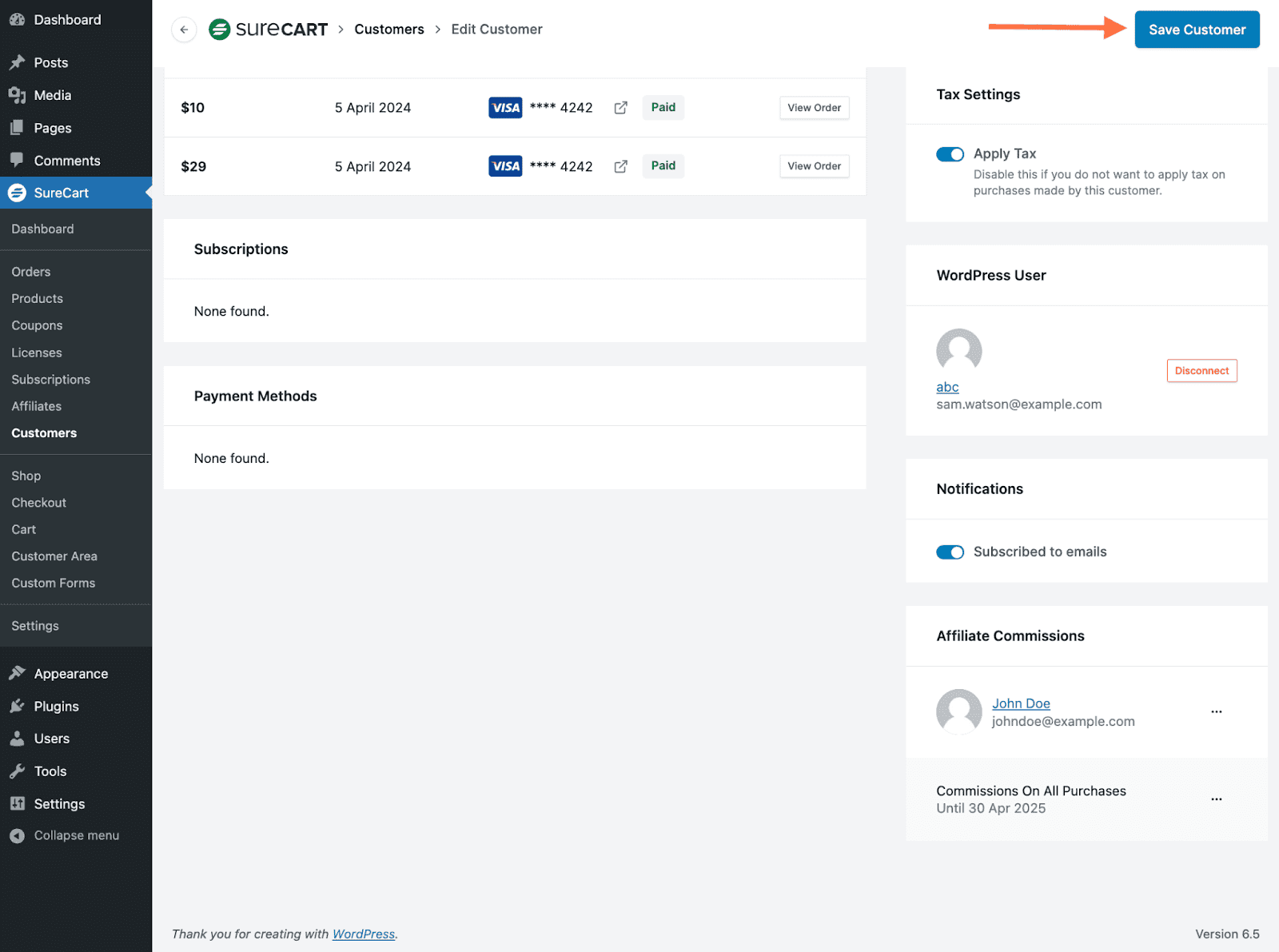Disconnect the WordPress user
The image size is (1279, 952).
pos(1201,371)
